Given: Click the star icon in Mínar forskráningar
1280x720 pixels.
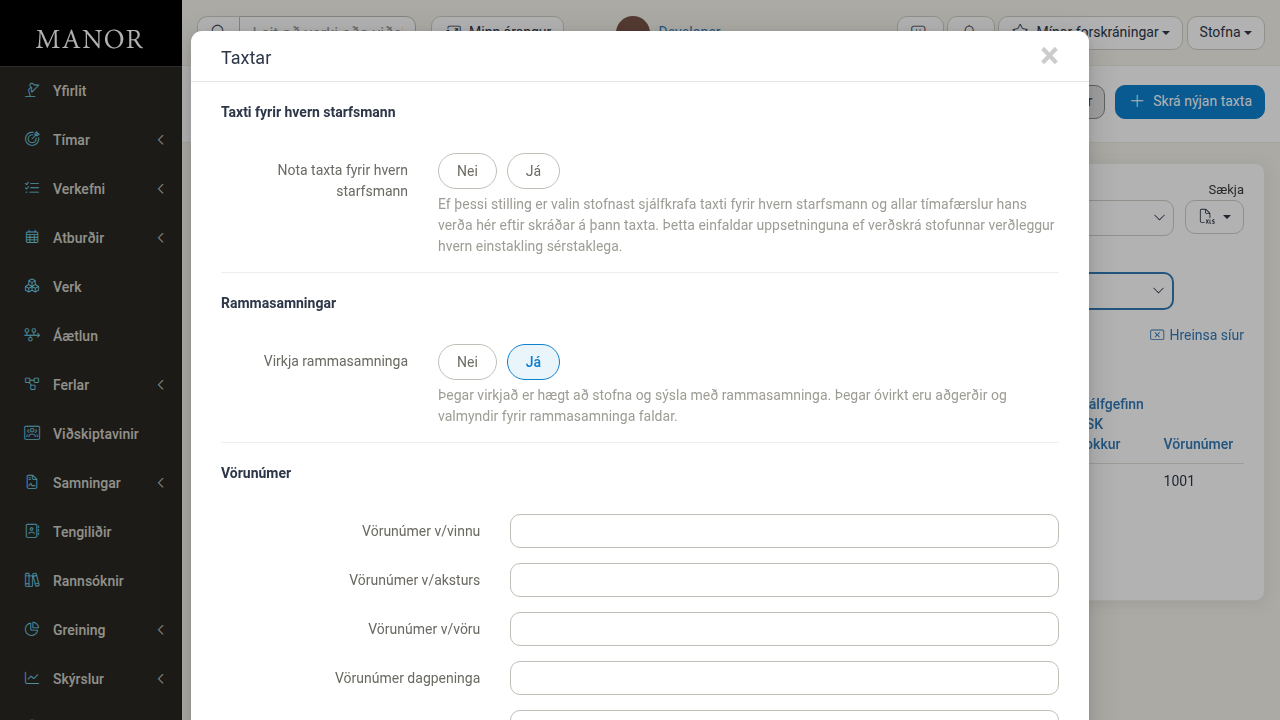Looking at the screenshot, I should [1020, 31].
